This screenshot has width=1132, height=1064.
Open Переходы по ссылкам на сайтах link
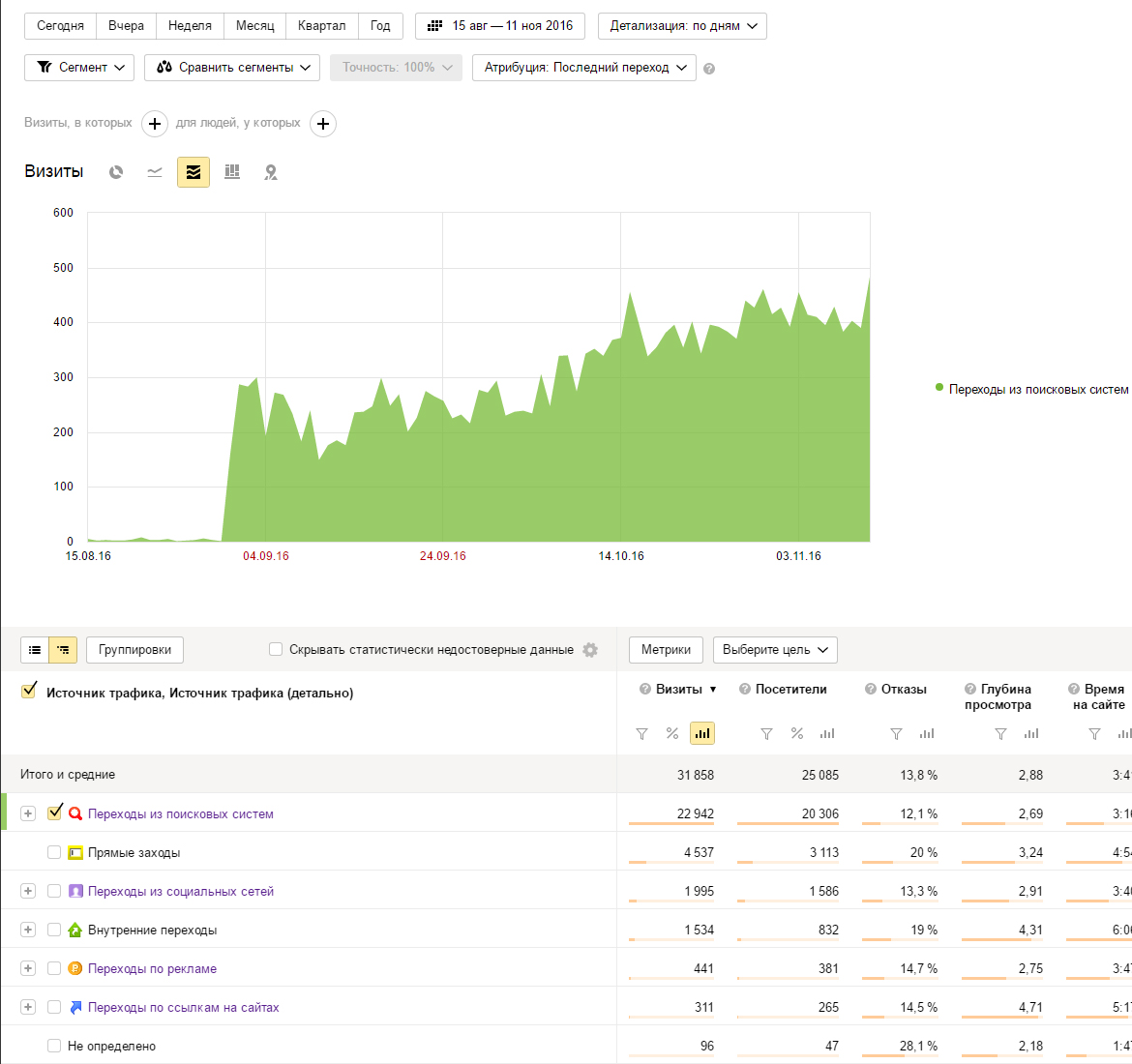pyautogui.click(x=184, y=1007)
